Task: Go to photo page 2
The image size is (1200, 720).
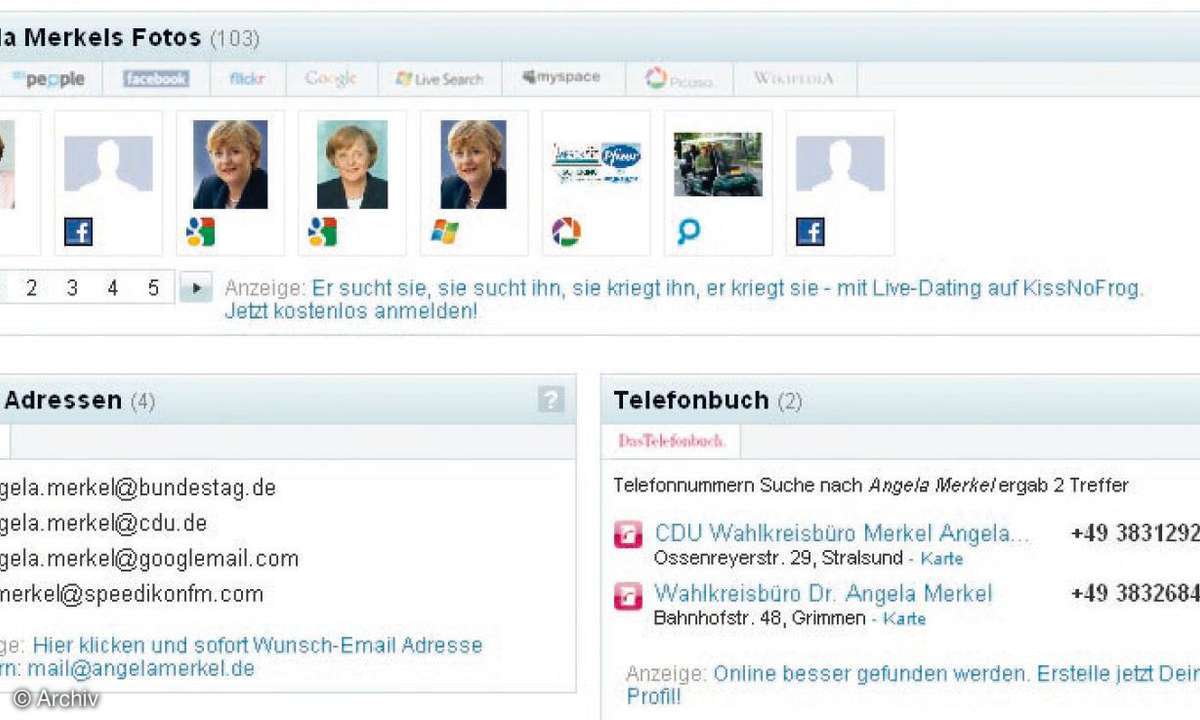Action: (x=31, y=288)
